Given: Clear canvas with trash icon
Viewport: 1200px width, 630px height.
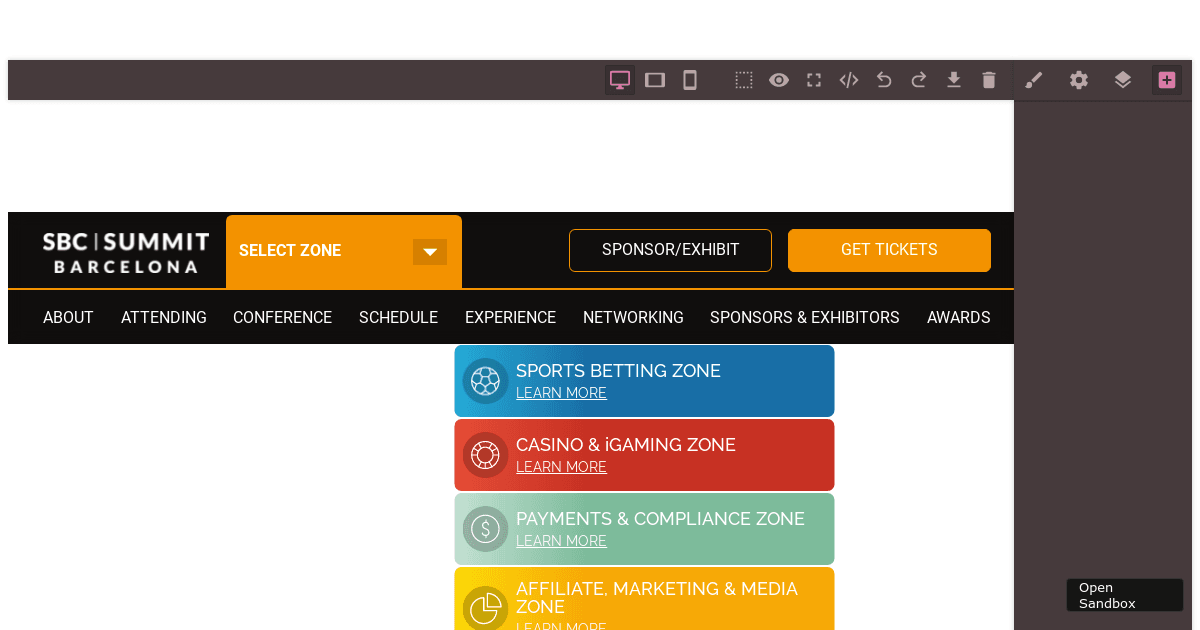Looking at the screenshot, I should tap(989, 80).
